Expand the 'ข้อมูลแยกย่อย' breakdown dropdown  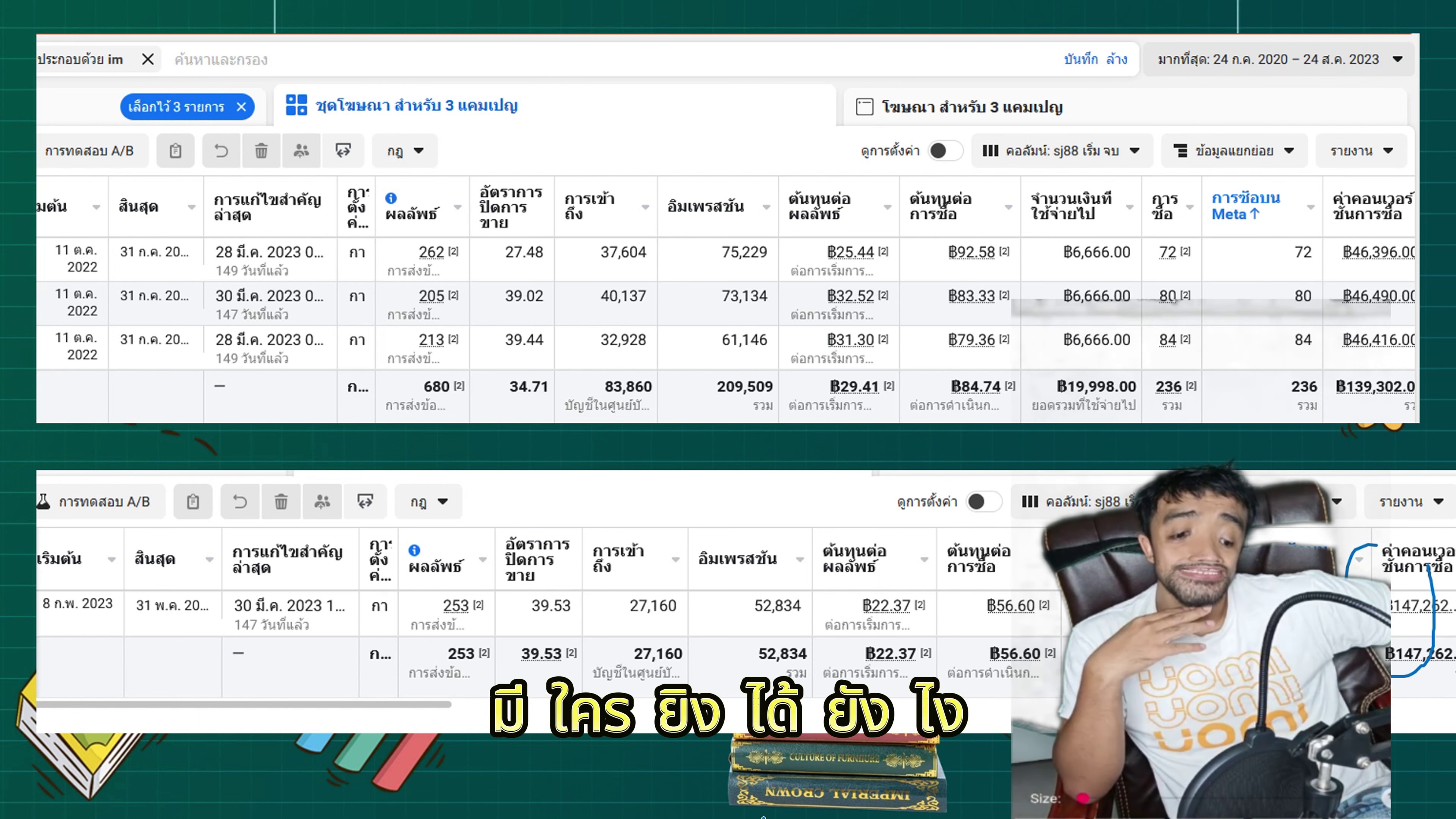coord(1234,151)
